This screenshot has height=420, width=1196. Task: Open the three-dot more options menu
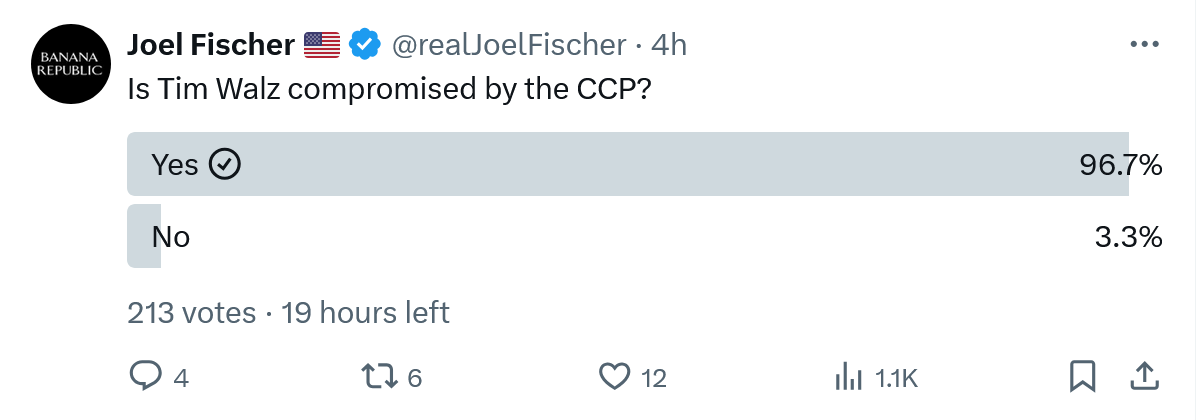click(1143, 45)
